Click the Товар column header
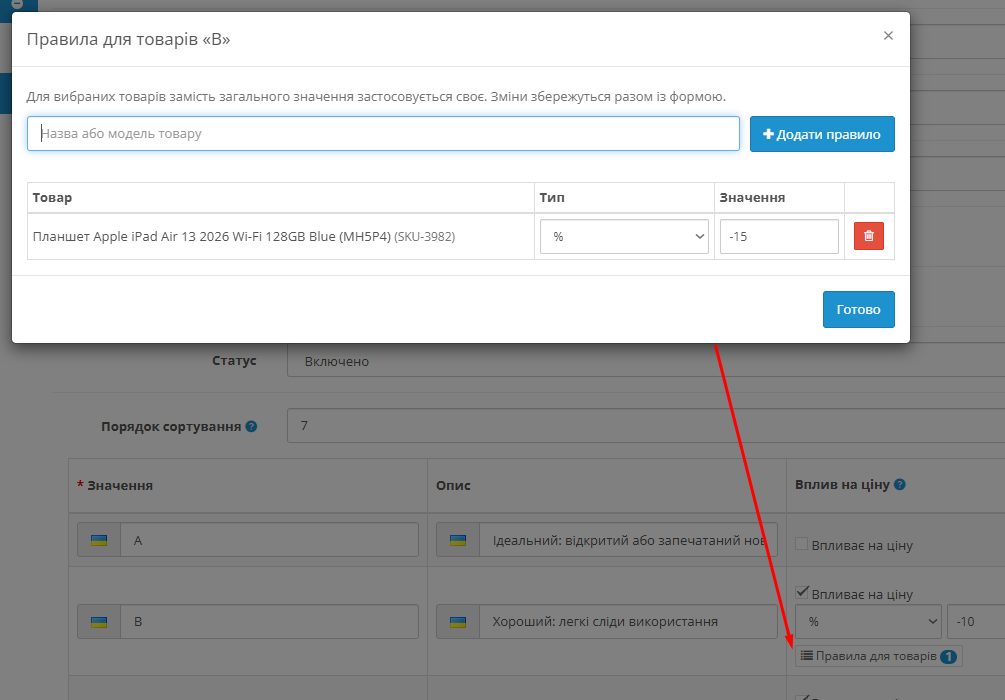The height and width of the screenshot is (700, 1005). 53,197
